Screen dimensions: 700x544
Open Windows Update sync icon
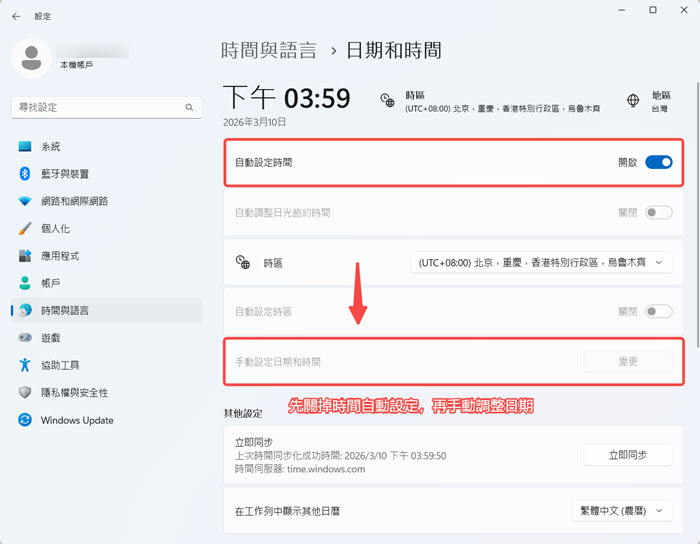pos(25,420)
